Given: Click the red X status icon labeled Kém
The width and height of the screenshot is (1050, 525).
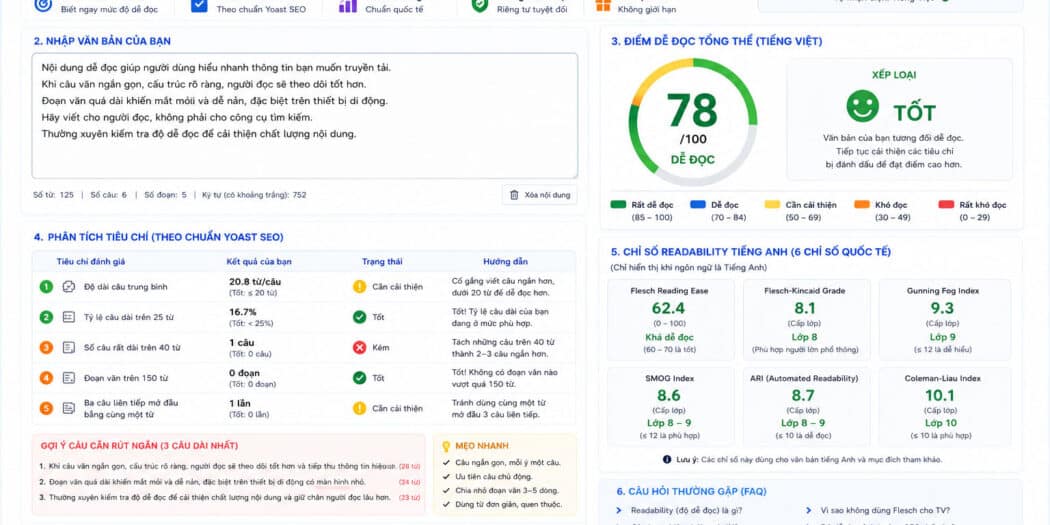Looking at the screenshot, I should pos(360,348).
